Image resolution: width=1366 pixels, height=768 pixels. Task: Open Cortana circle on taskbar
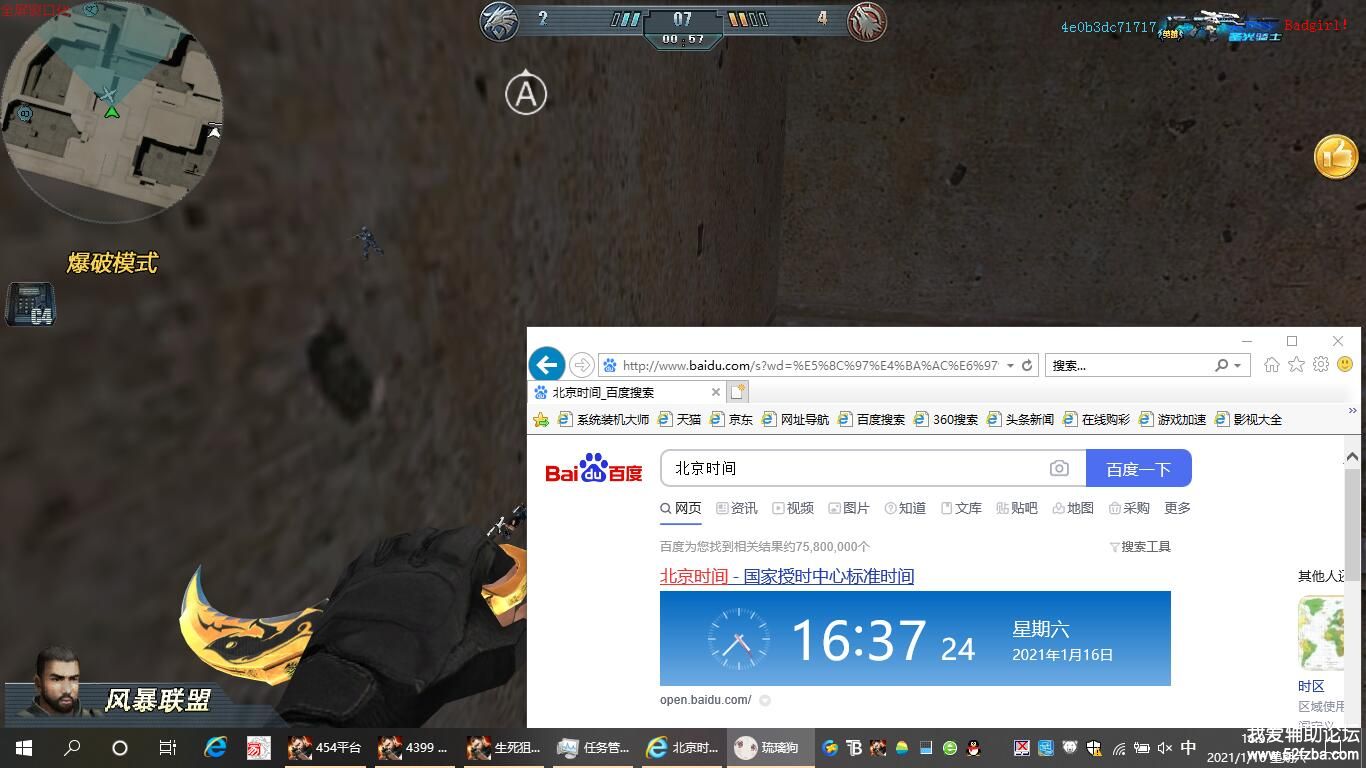click(x=120, y=747)
